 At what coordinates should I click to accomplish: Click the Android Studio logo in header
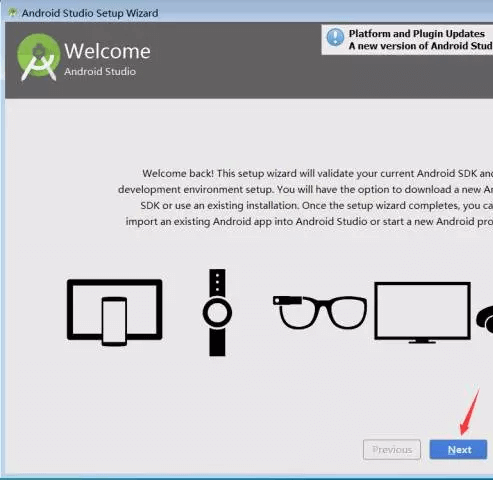38,57
